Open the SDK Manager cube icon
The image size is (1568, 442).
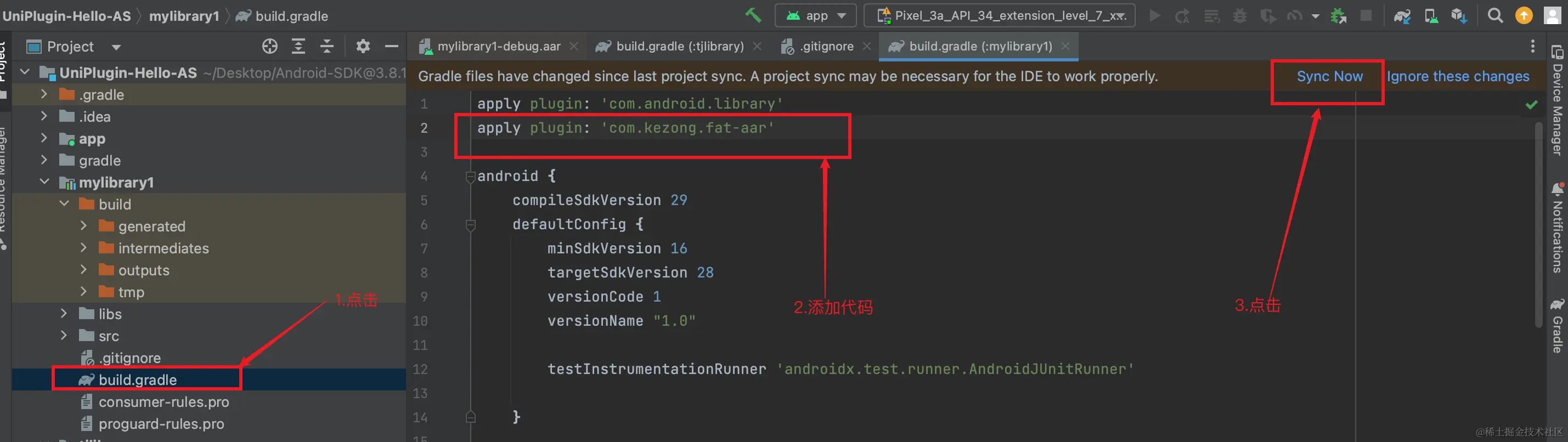click(1458, 16)
